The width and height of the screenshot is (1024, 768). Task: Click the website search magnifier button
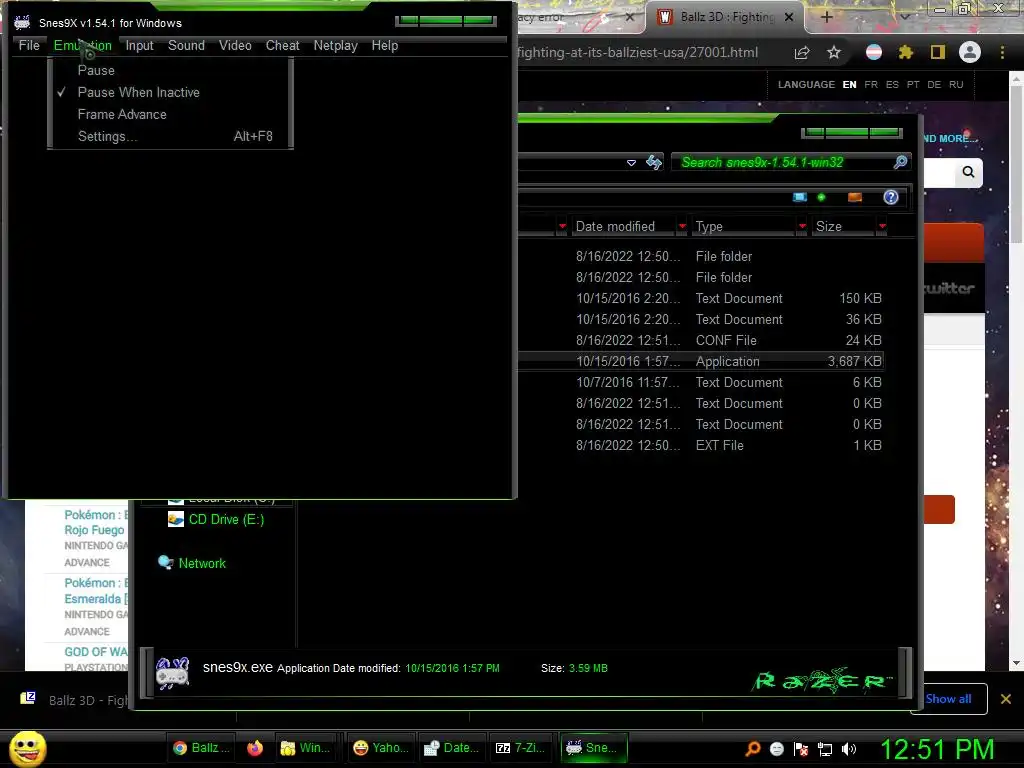coord(968,172)
